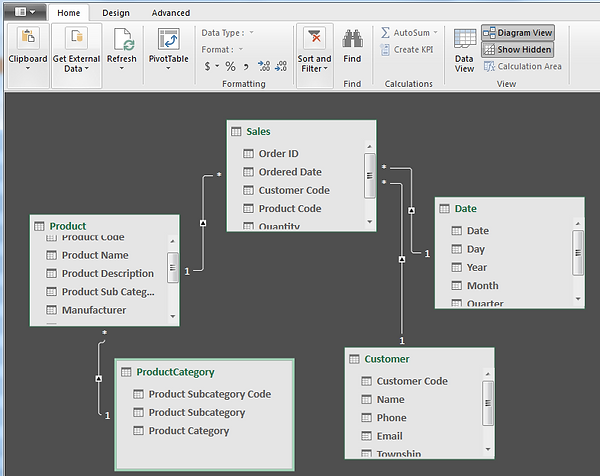Apply currency format with dollar sign
Image resolution: width=600 pixels, height=476 pixels.
tap(207, 66)
